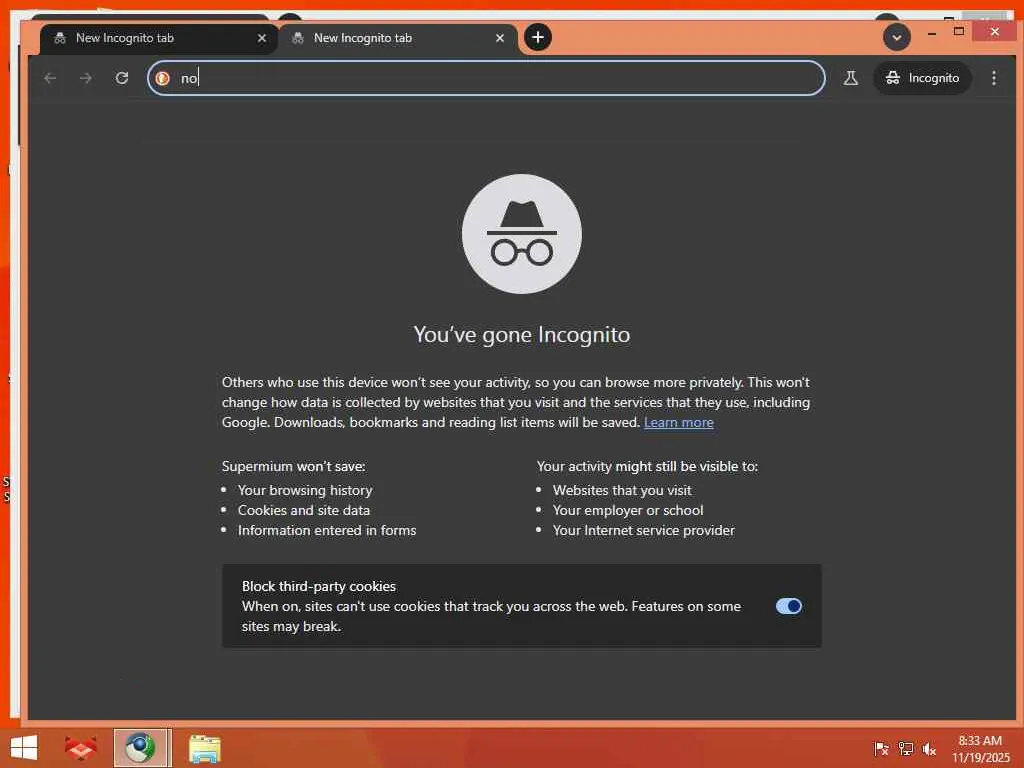Click "Your browsing history" list item

305,490
